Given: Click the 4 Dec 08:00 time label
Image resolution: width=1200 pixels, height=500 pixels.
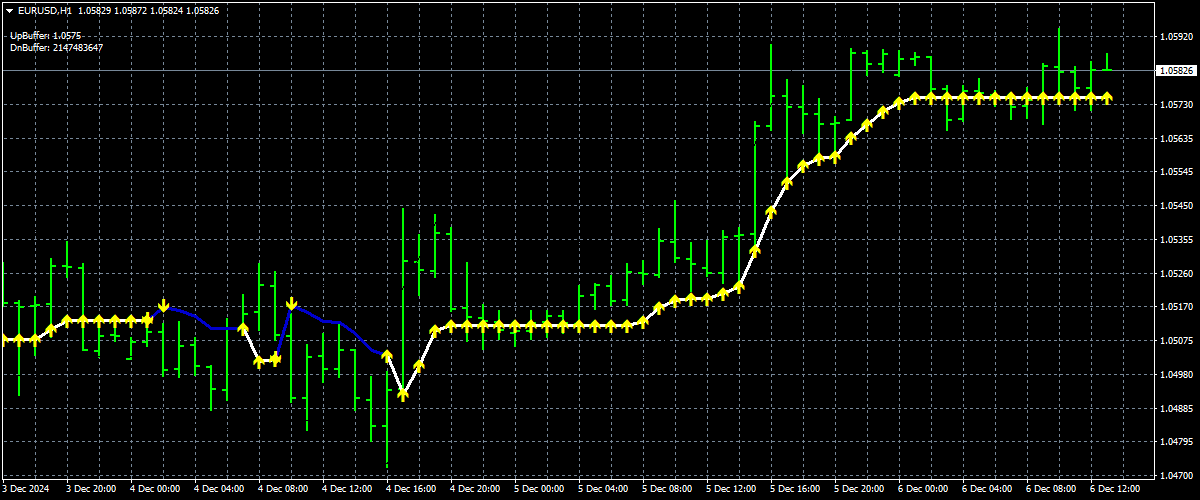Looking at the screenshot, I should (283, 490).
